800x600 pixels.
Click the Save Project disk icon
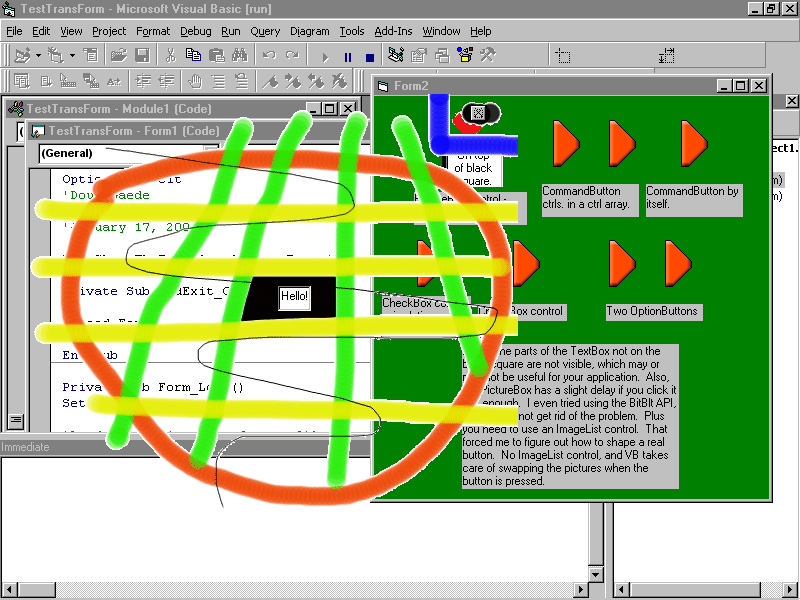[142, 56]
